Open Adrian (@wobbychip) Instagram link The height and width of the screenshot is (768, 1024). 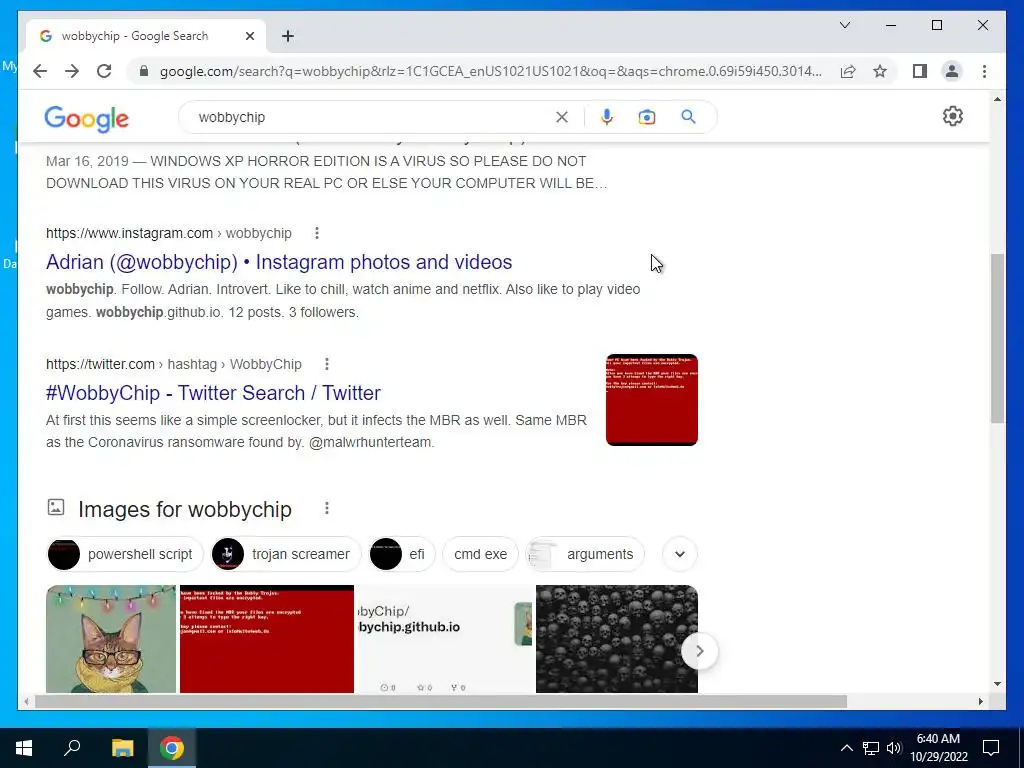click(279, 262)
